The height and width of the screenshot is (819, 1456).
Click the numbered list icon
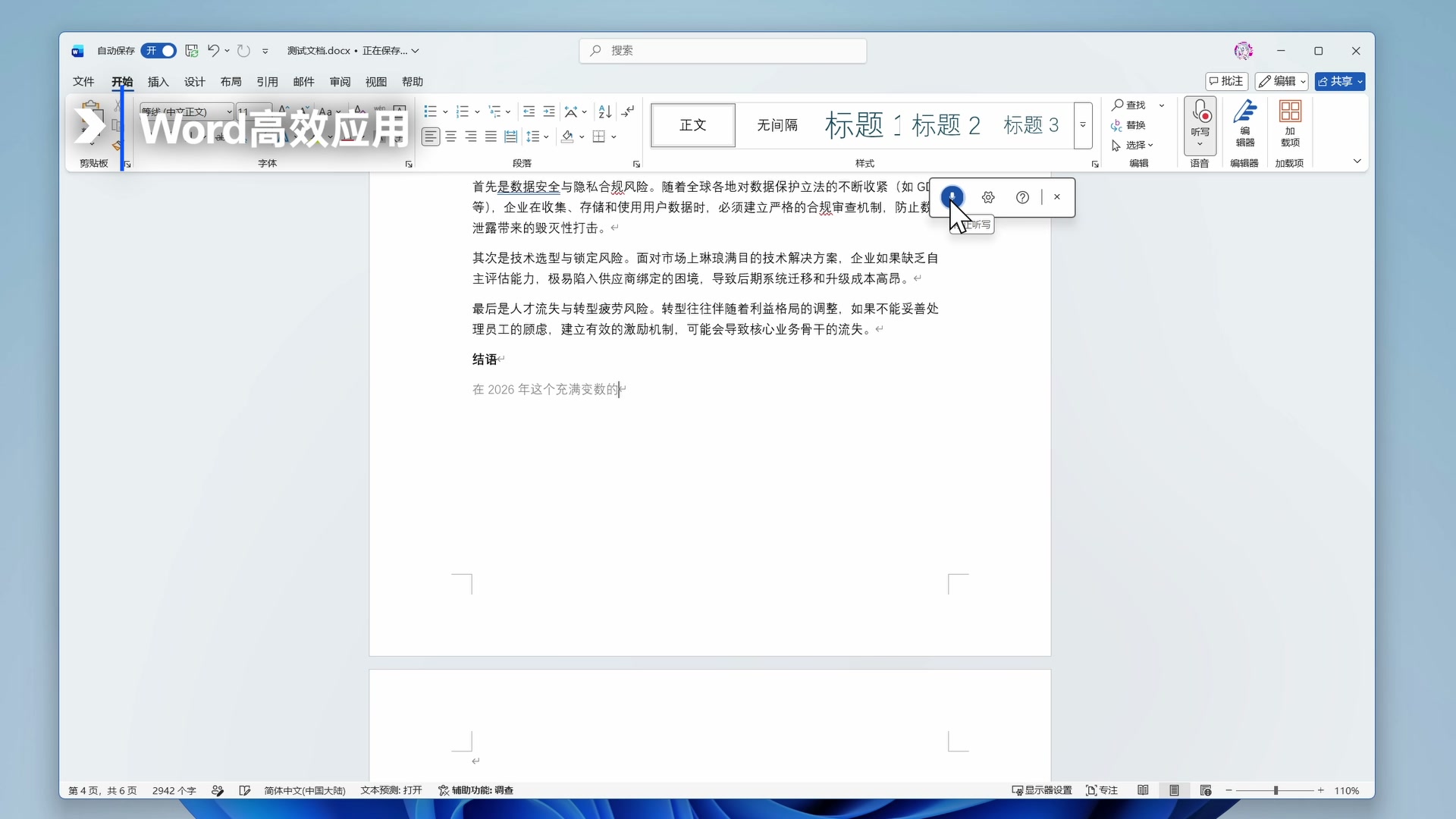[x=462, y=112]
